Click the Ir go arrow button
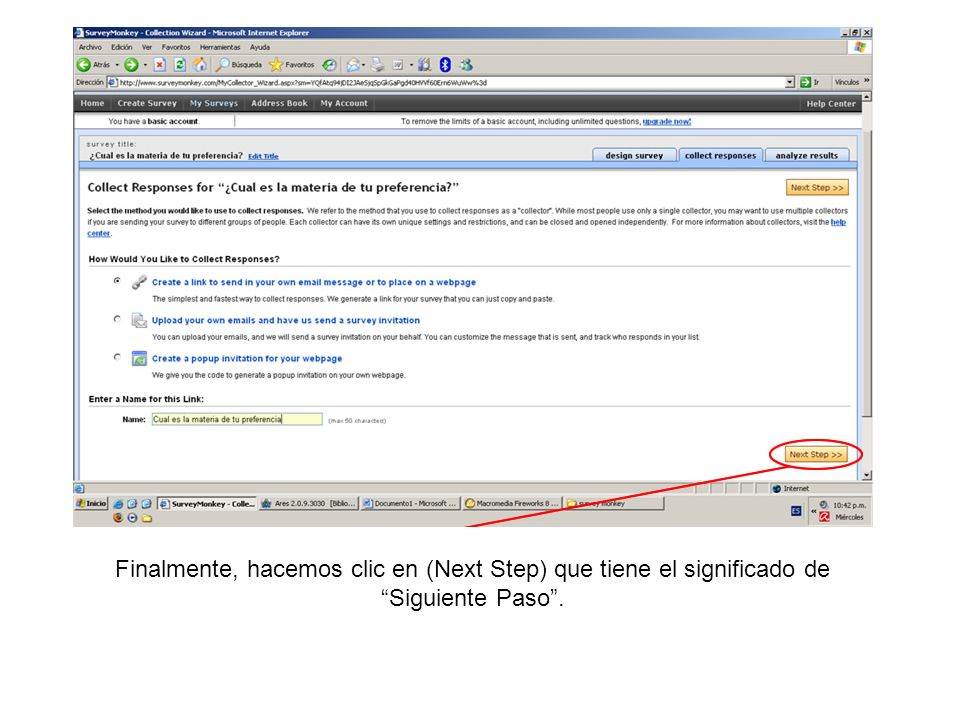 [810, 83]
